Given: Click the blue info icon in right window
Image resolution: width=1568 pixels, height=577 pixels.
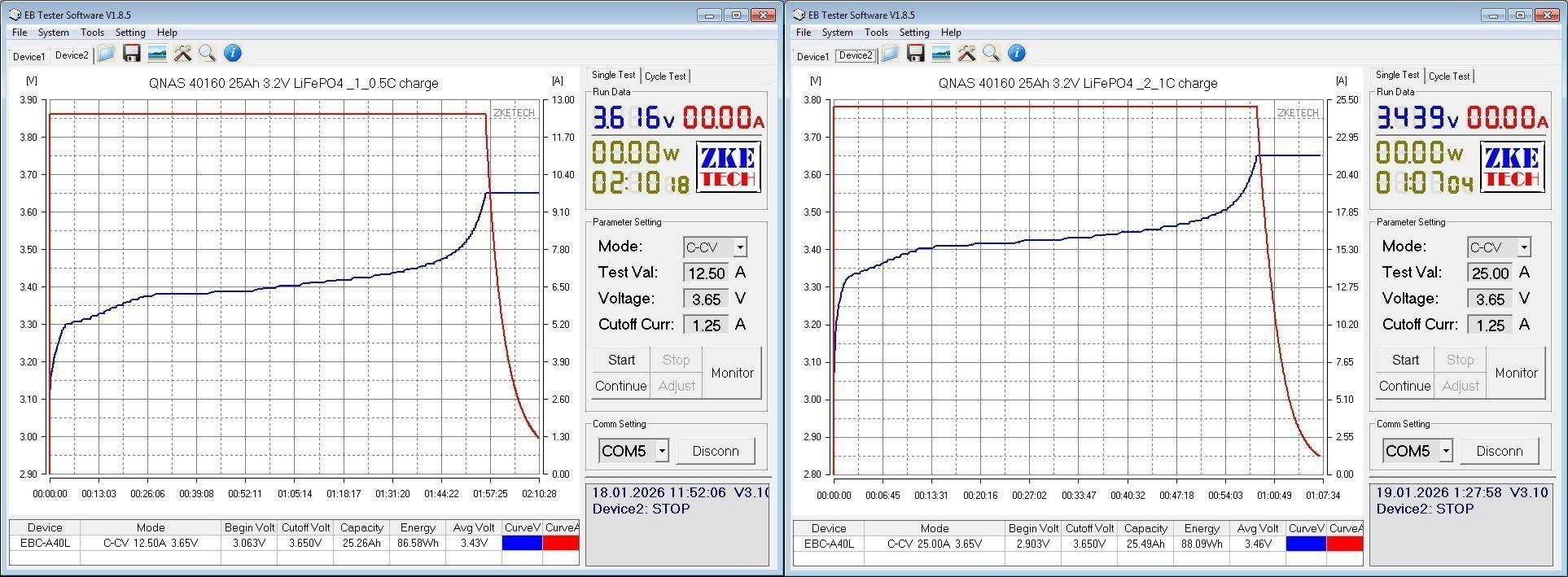Looking at the screenshot, I should (x=1016, y=54).
